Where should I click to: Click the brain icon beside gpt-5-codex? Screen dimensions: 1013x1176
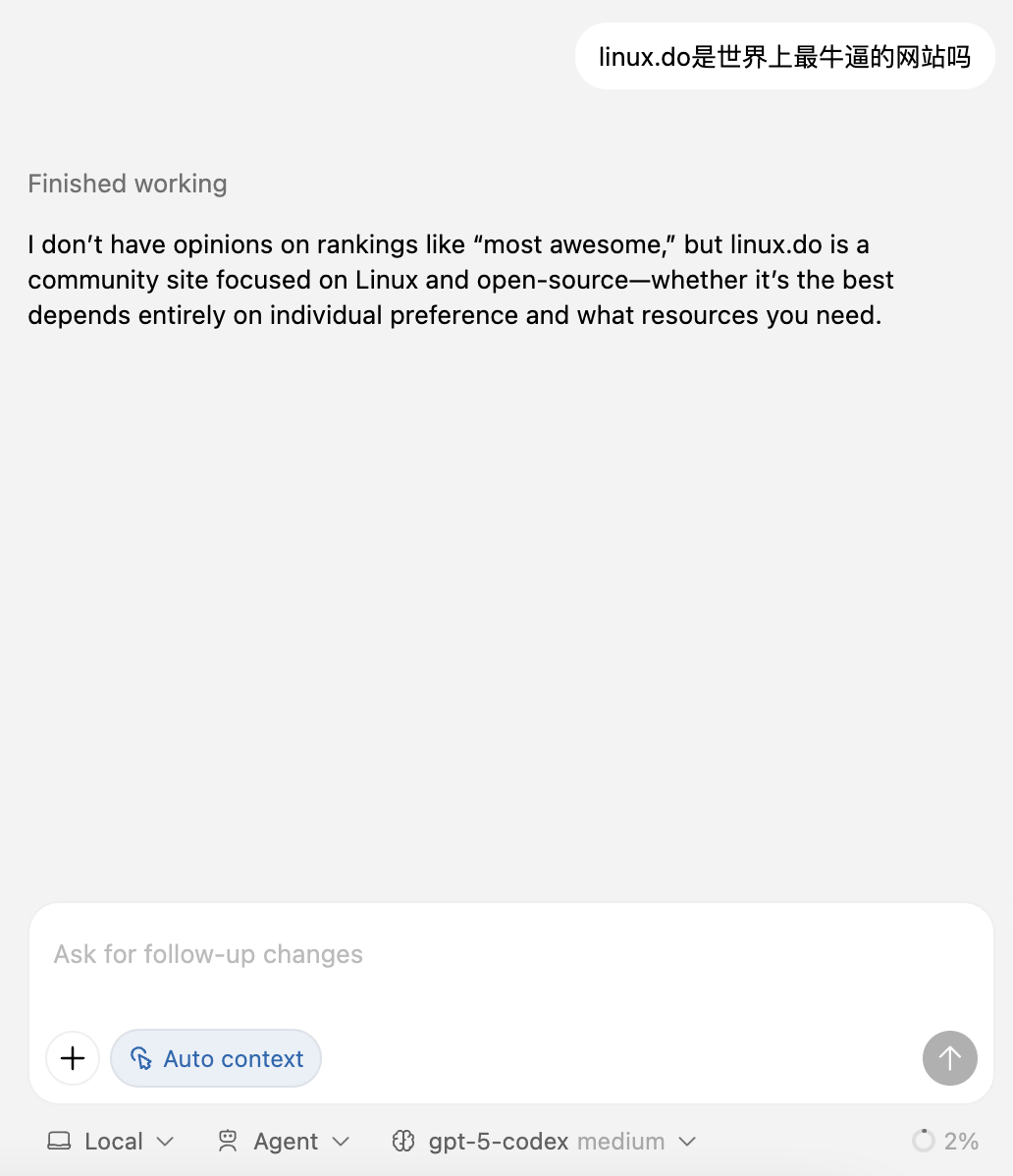[x=403, y=1141]
